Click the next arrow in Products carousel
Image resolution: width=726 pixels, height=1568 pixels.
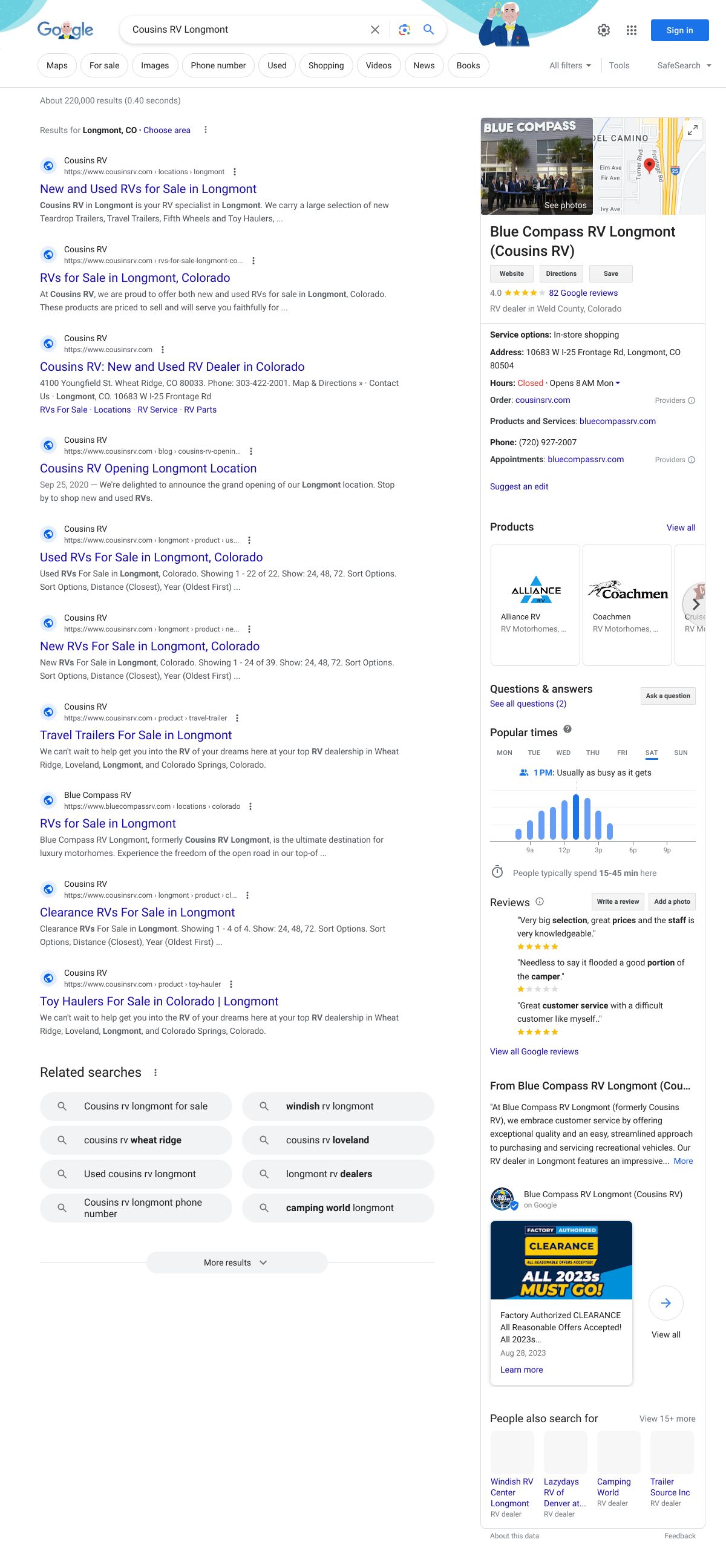[696, 604]
